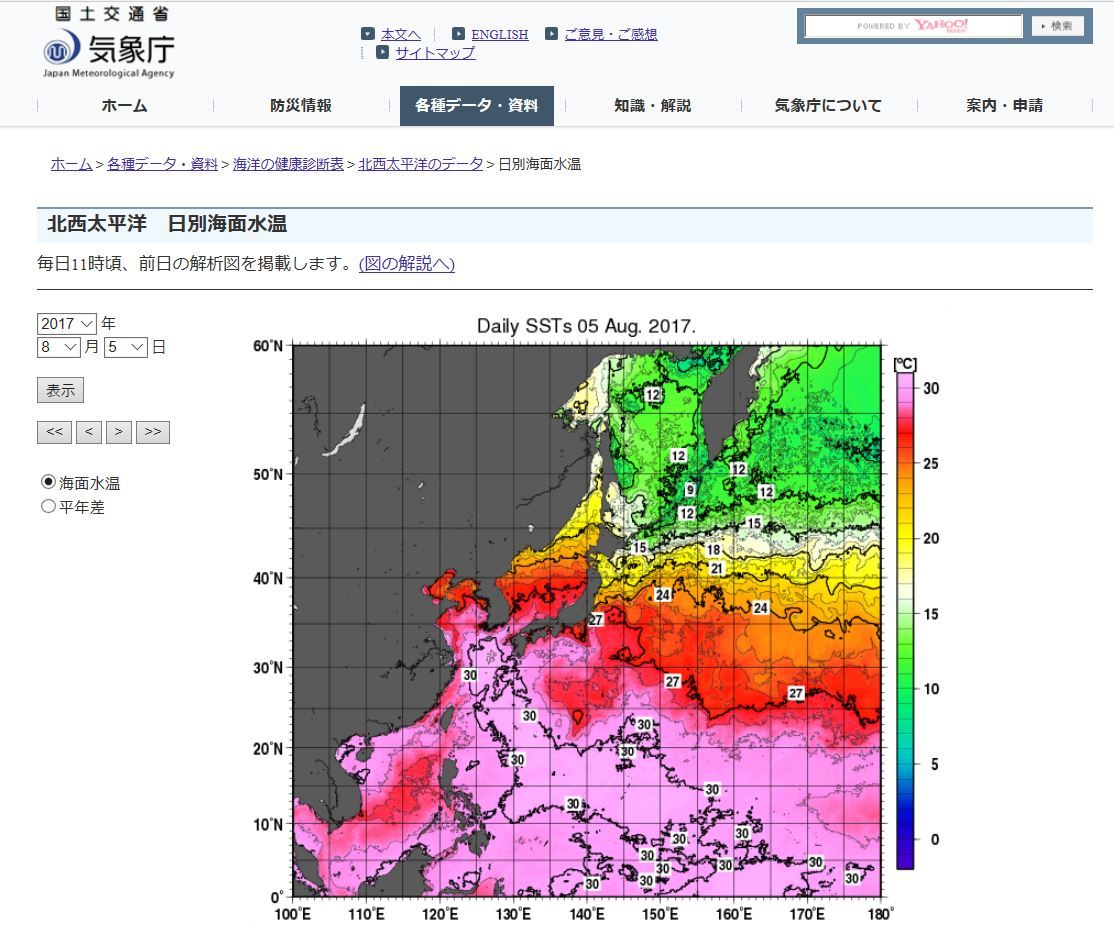Click the Daily SSTs map image
This screenshot has height=932, width=1114.
(x=587, y=621)
